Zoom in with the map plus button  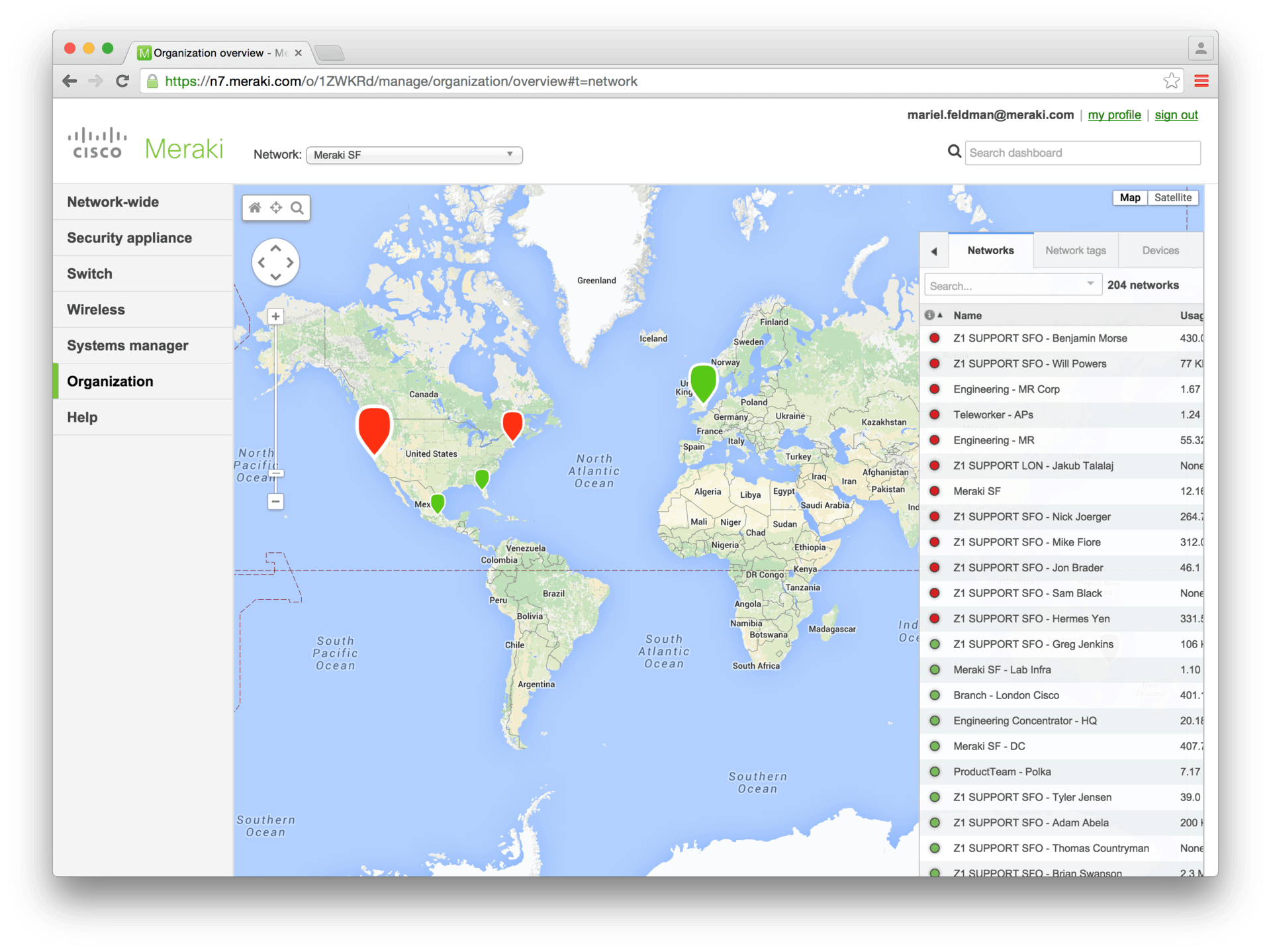coord(275,316)
